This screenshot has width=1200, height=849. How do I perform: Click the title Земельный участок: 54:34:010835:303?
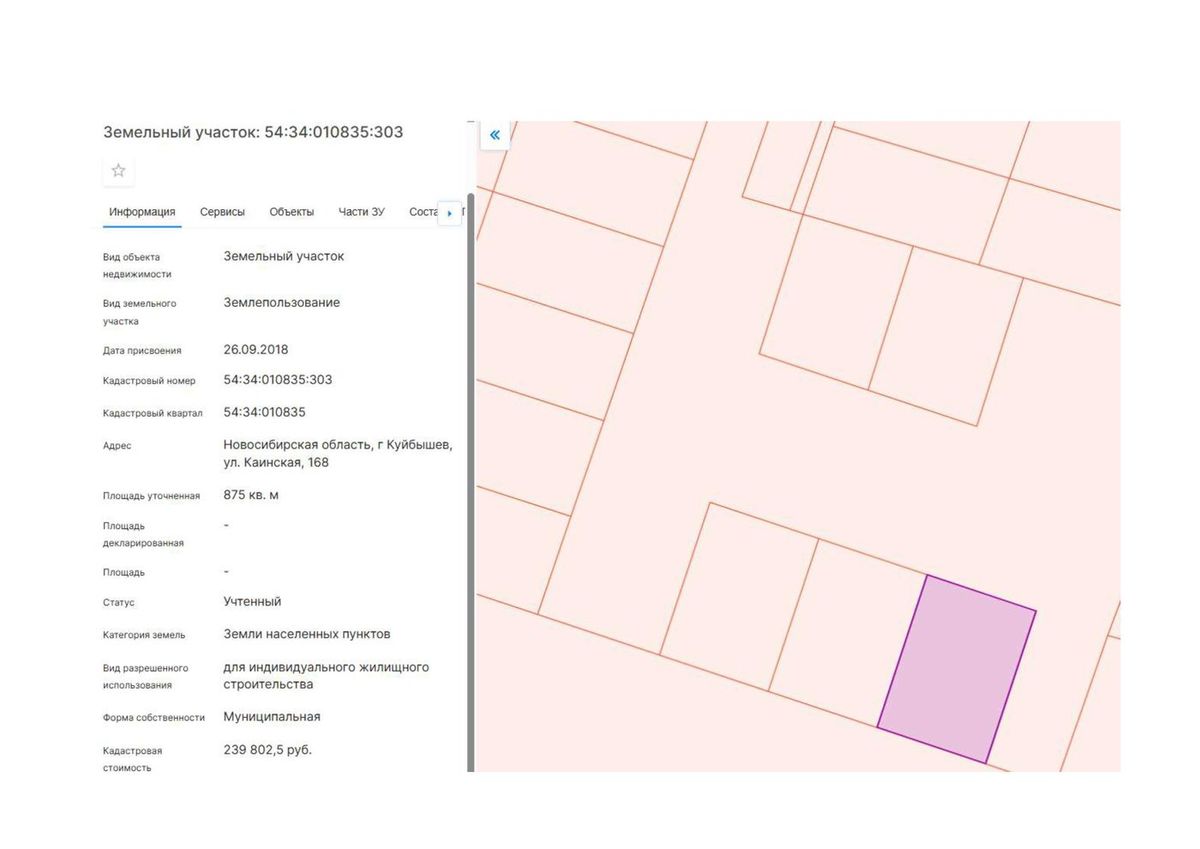(253, 132)
